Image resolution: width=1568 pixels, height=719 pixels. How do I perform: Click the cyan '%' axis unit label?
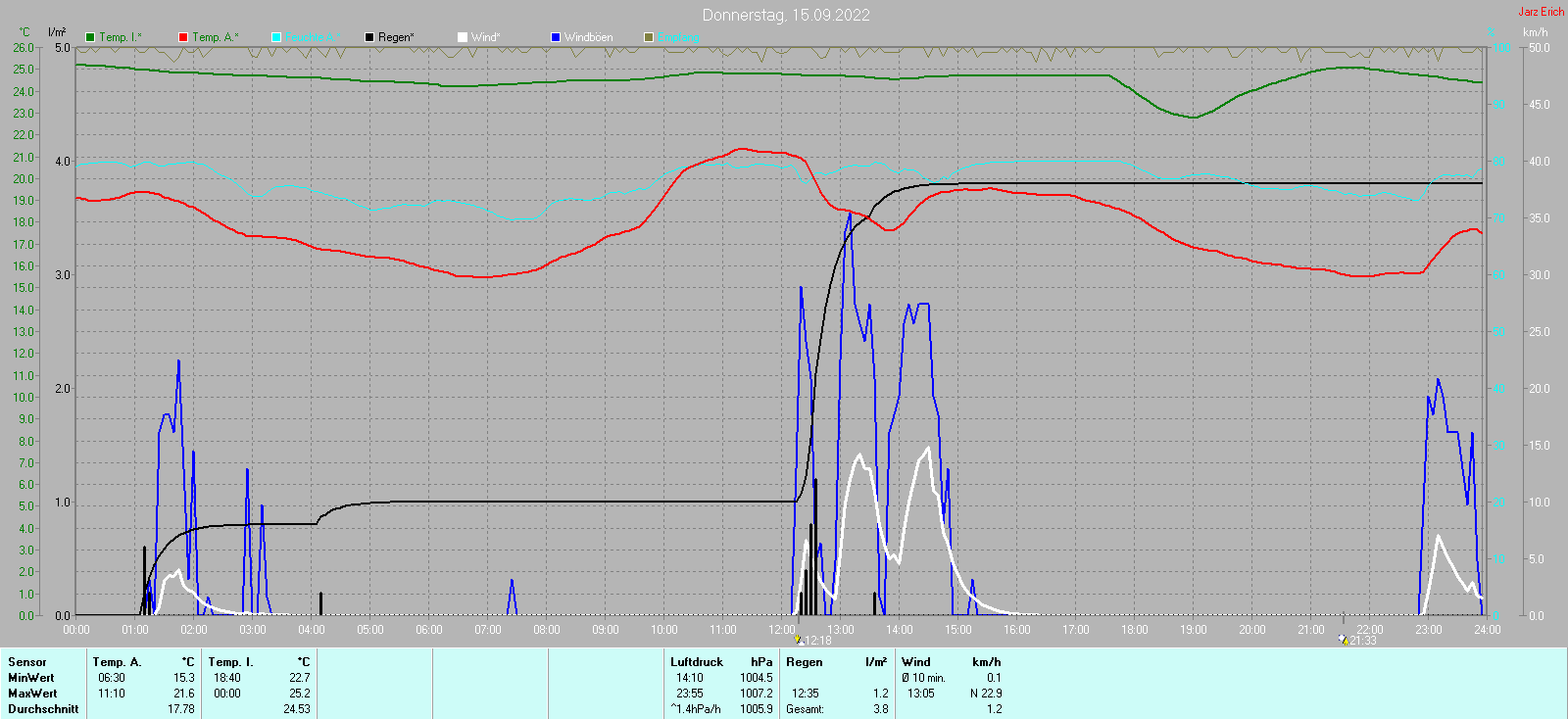pyautogui.click(x=1492, y=32)
